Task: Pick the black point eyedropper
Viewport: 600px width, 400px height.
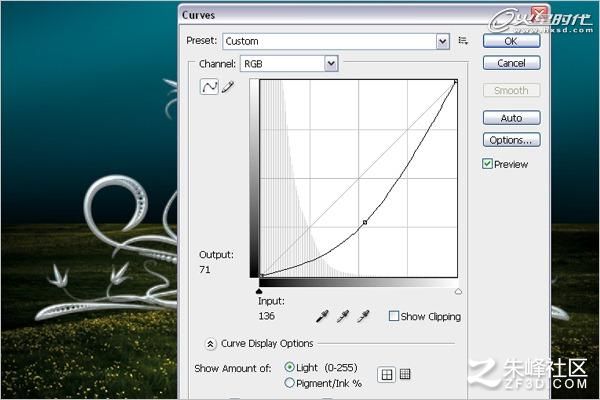Action: pyautogui.click(x=322, y=317)
